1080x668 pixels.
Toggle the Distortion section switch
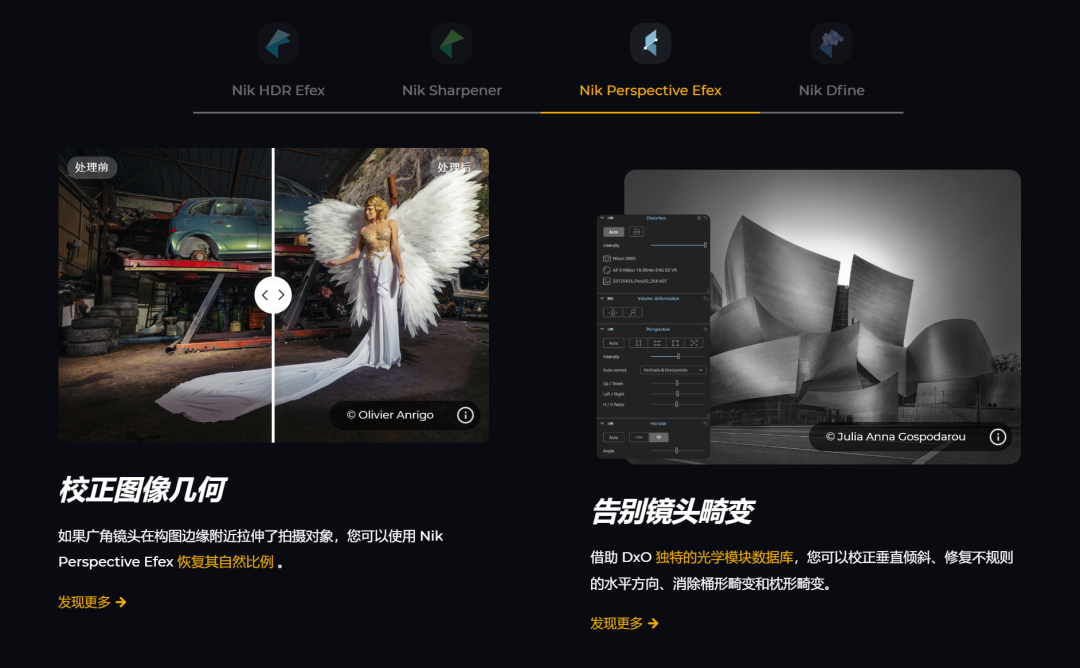click(610, 218)
